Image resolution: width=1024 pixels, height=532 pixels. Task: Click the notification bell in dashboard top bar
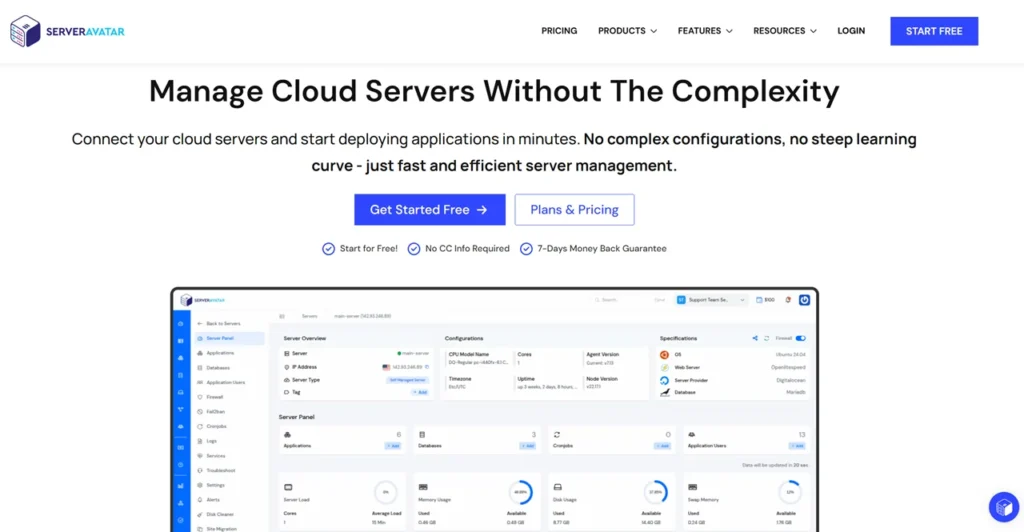point(788,300)
